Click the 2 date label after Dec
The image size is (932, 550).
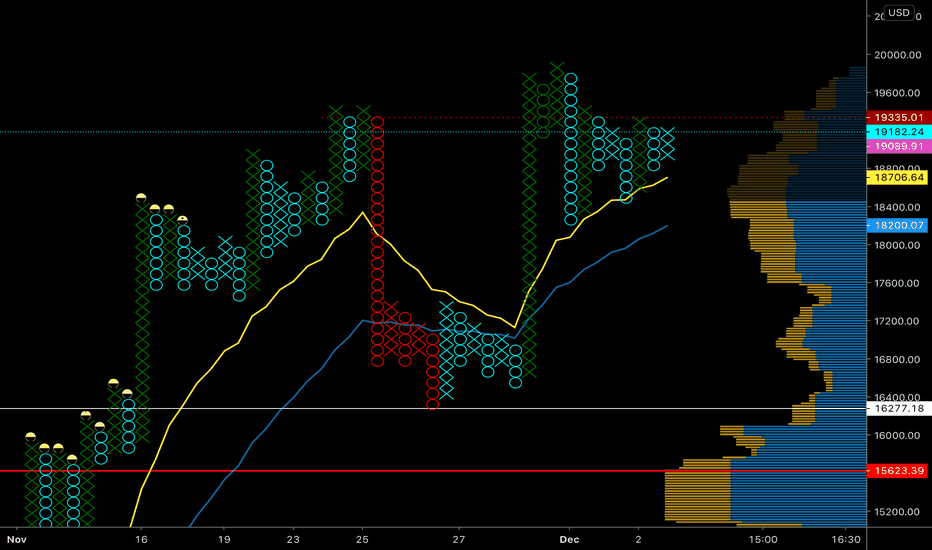(x=638, y=539)
